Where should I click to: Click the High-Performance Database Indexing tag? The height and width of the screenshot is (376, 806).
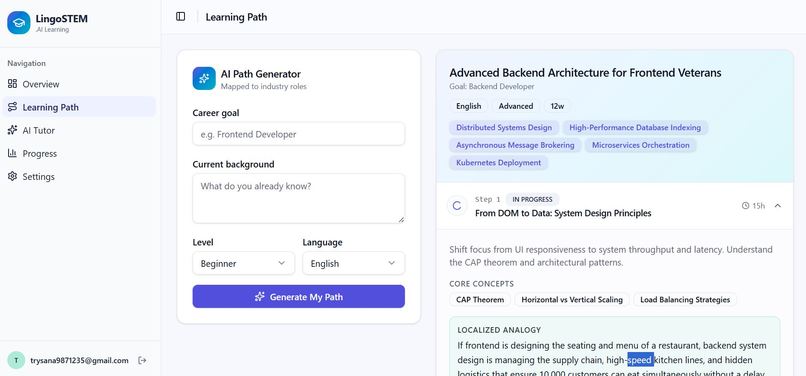635,128
